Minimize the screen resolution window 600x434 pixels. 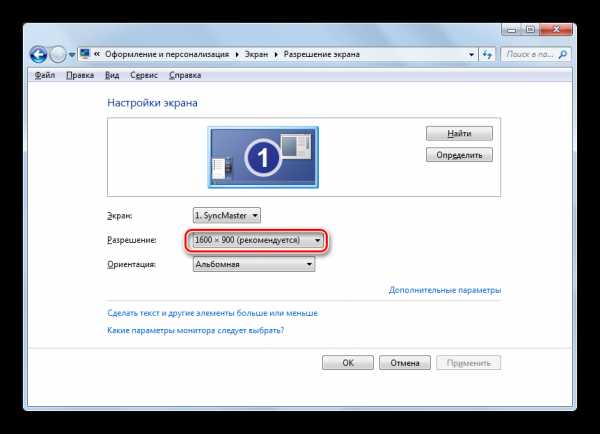coord(512,29)
